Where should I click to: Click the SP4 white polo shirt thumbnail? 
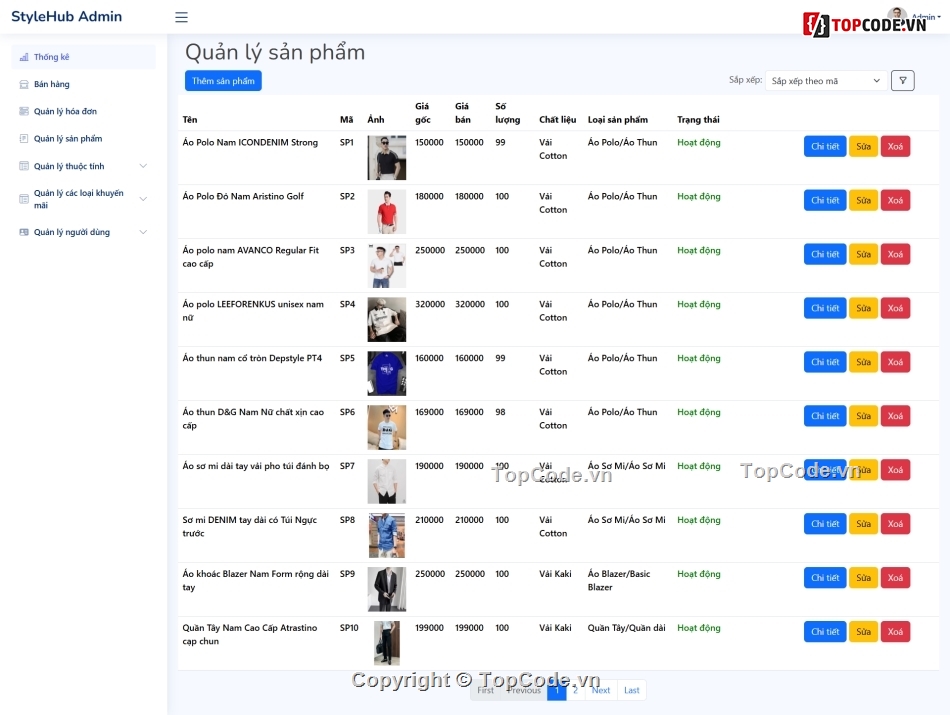(386, 318)
